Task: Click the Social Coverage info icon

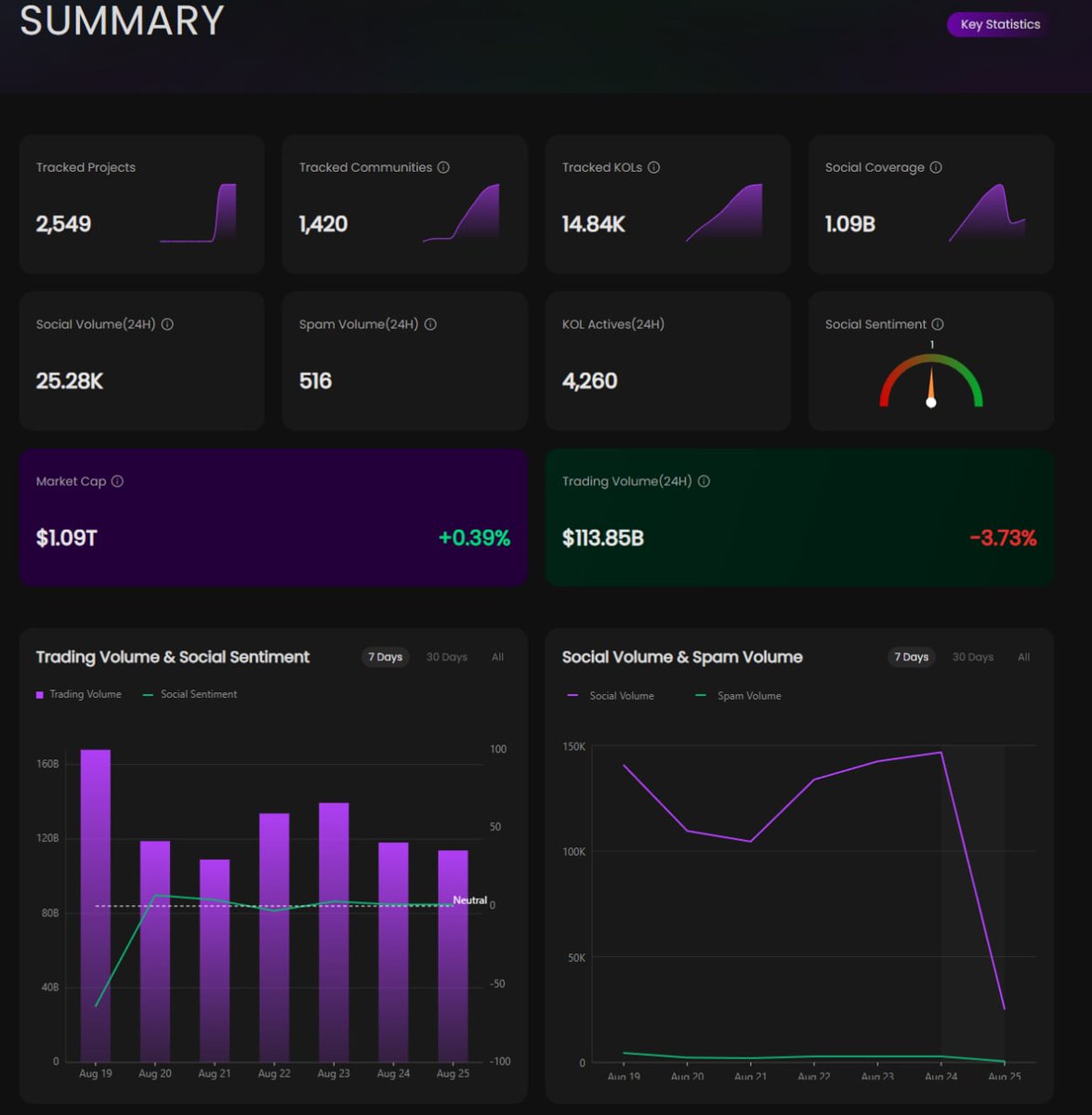Action: click(936, 167)
